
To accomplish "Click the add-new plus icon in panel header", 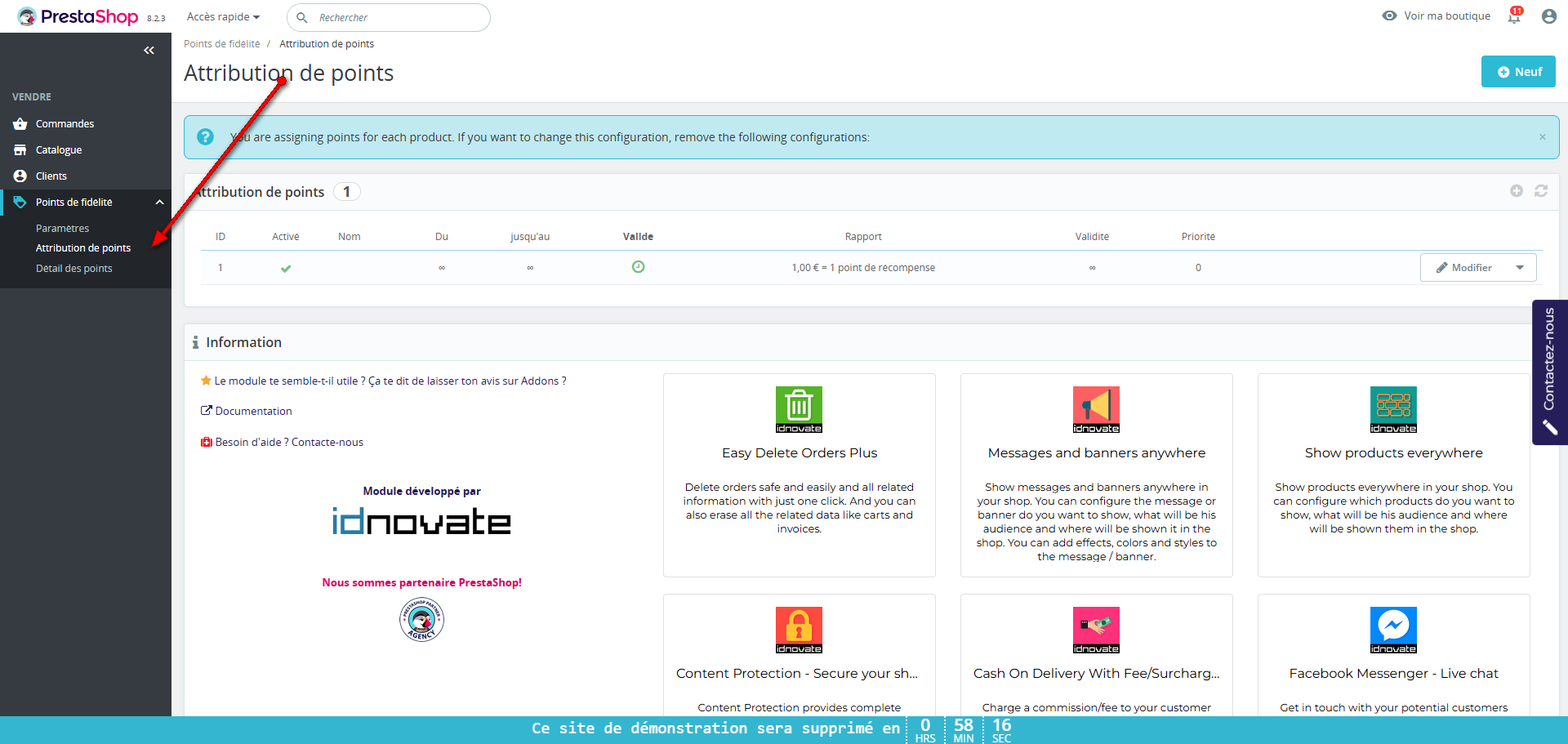I will point(1517,191).
